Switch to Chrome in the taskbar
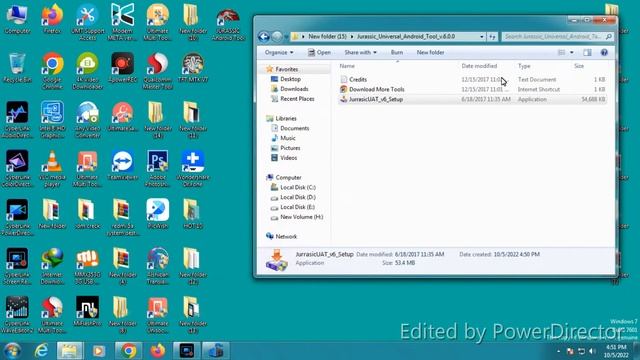Image resolution: width=640 pixels, height=360 pixels. pos(128,351)
